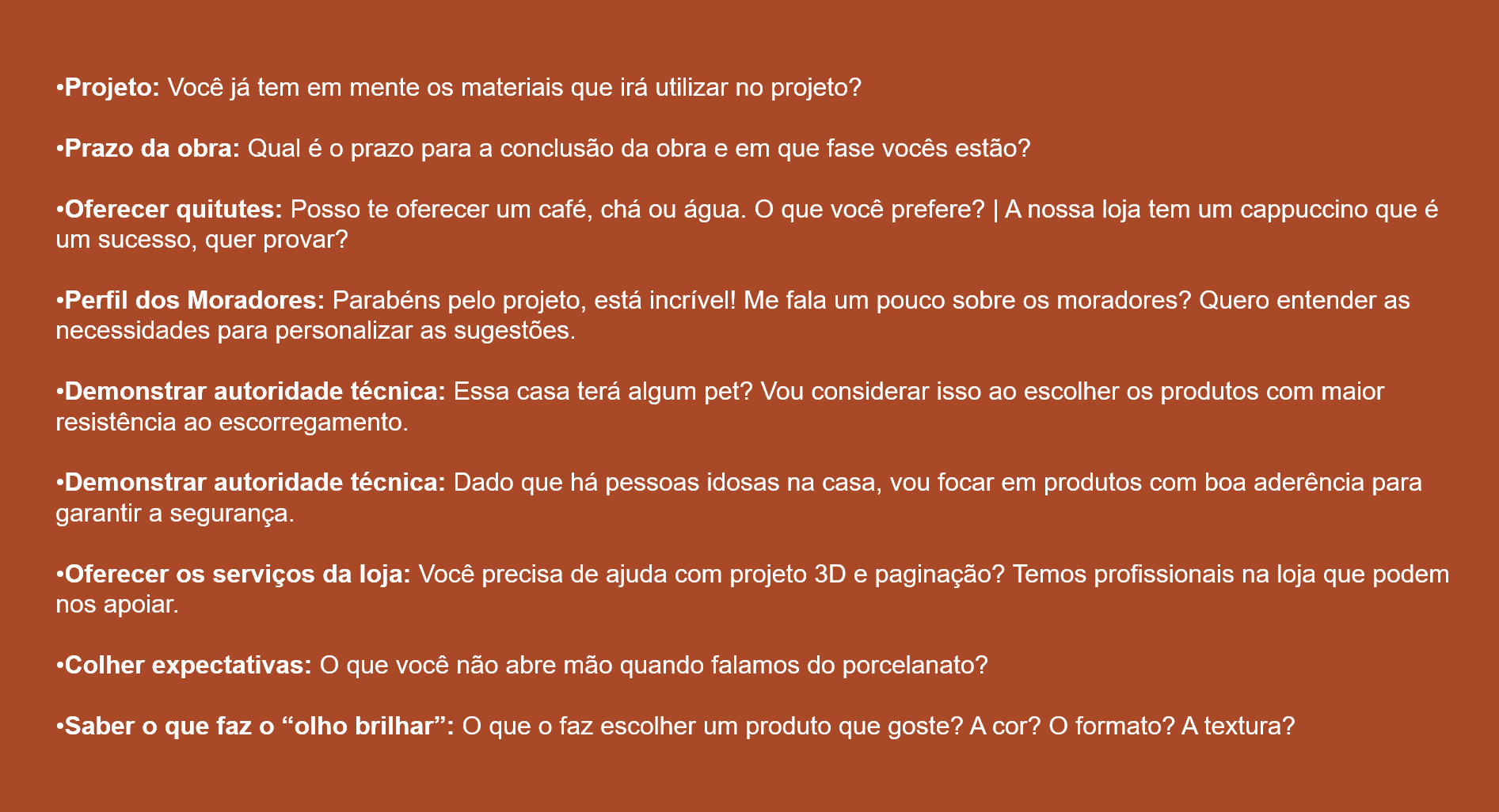Click the "Colher expectativas:" bold label
This screenshot has width=1499, height=812.
click(x=188, y=666)
